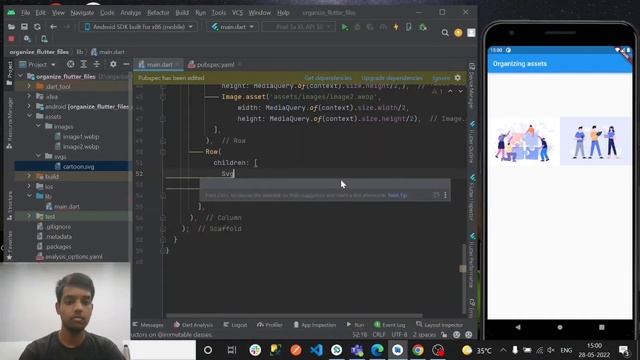The image size is (640, 360).
Task: Expand the .dart_tool folder
Action: [x=29, y=87]
